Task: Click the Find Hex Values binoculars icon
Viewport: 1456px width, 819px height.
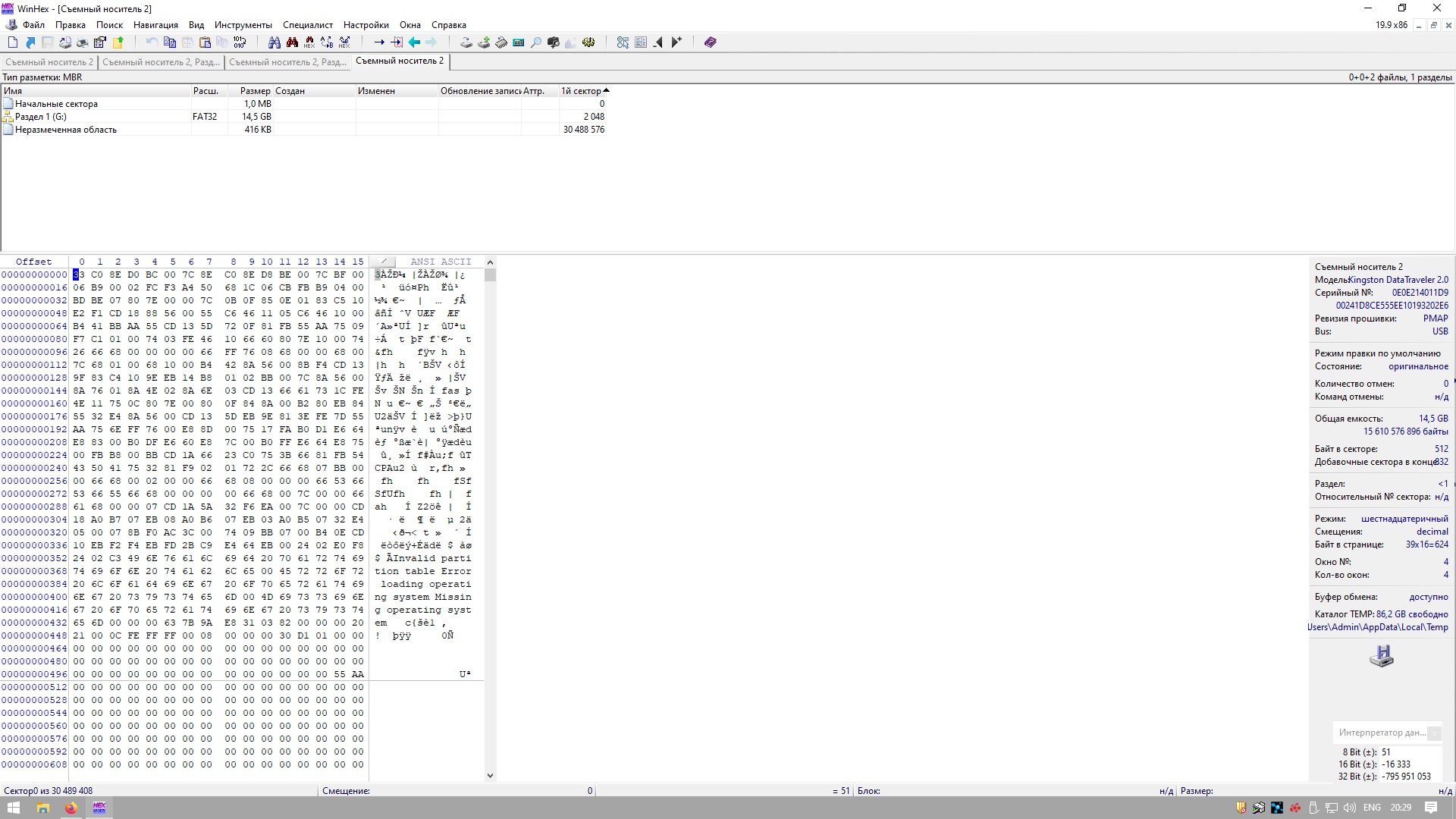Action: (x=309, y=42)
